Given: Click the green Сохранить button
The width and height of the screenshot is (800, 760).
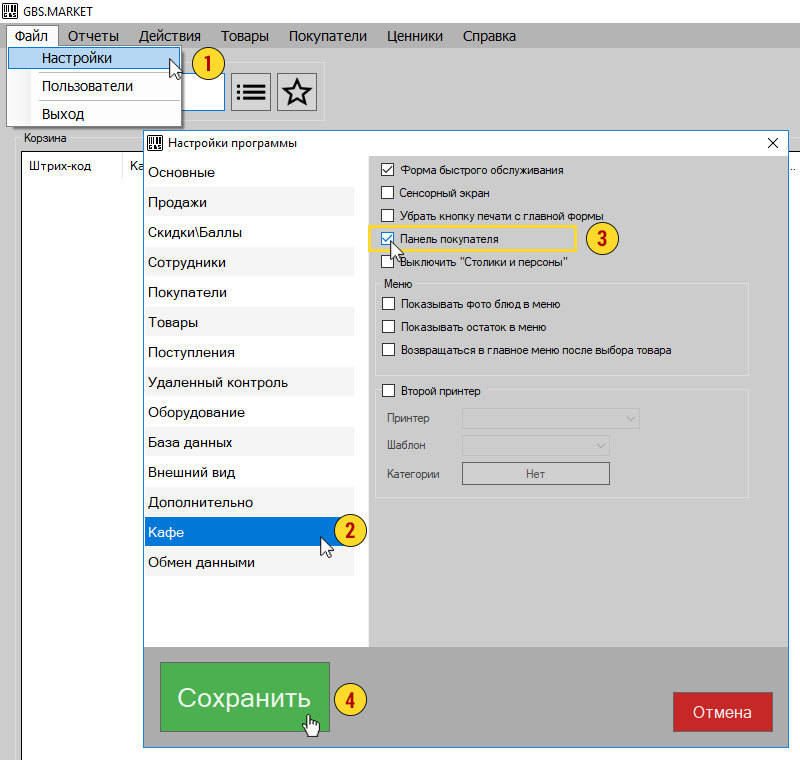Looking at the screenshot, I should (245, 697).
